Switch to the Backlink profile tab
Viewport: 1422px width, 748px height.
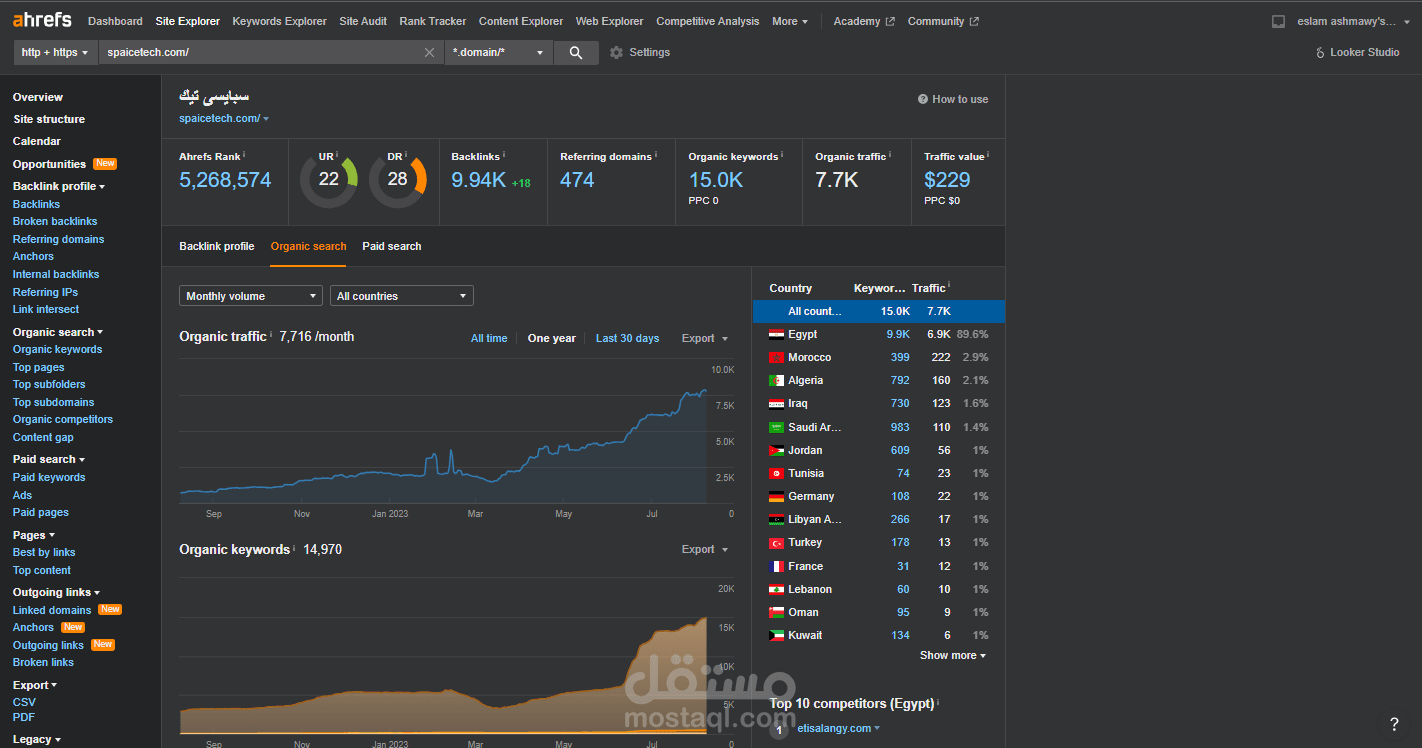tap(217, 247)
